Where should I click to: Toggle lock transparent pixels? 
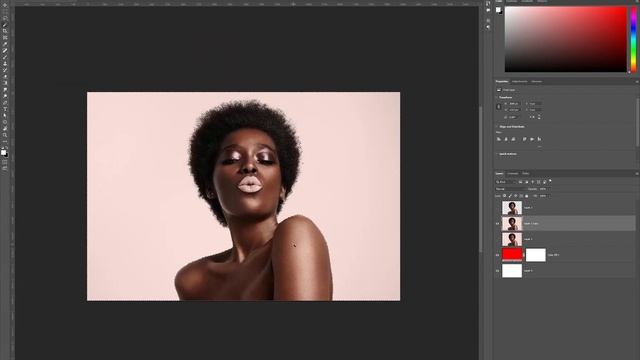coord(504,196)
